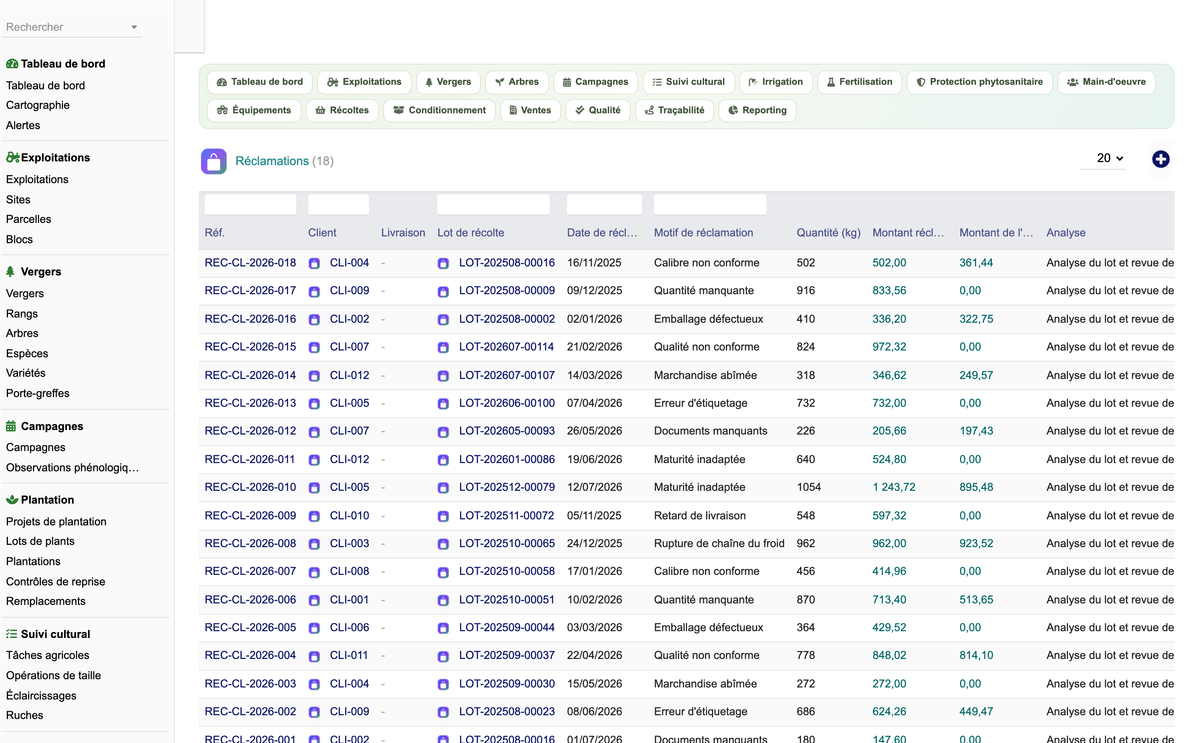Click lot icon beside LOT-202508-00023
The image size is (1200, 743).
(x=443, y=713)
